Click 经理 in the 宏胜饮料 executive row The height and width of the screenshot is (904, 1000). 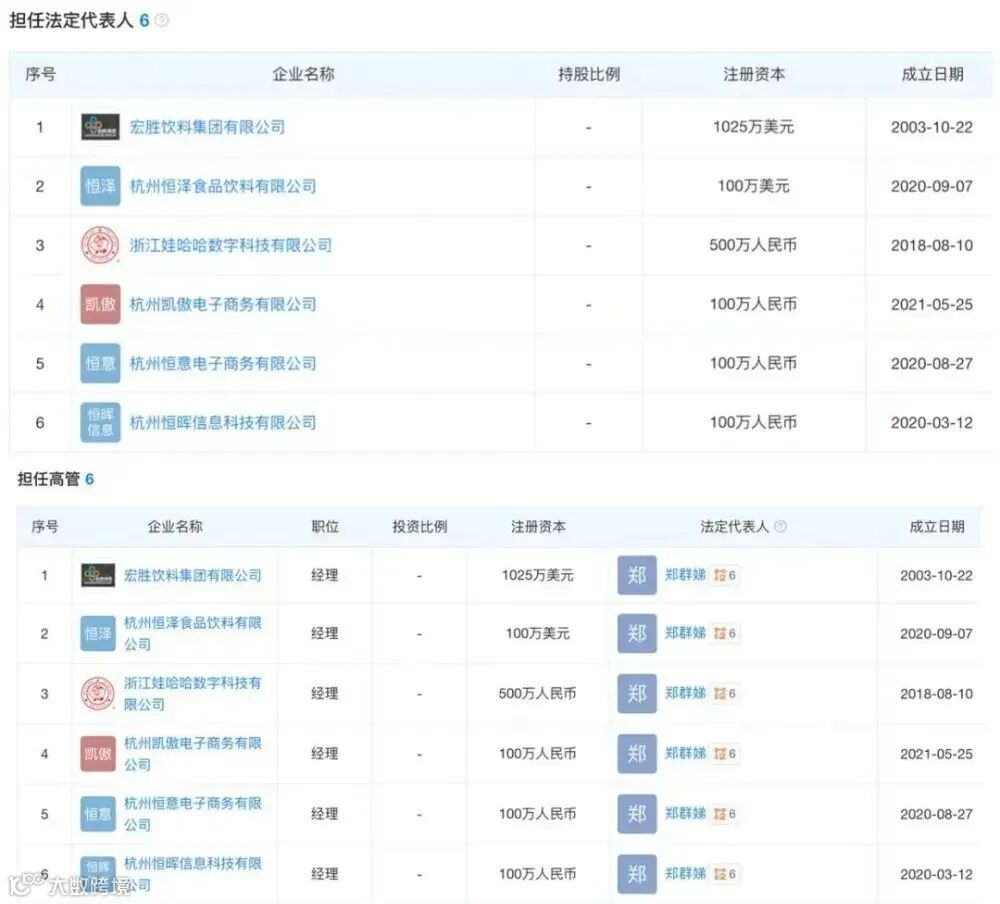325,575
